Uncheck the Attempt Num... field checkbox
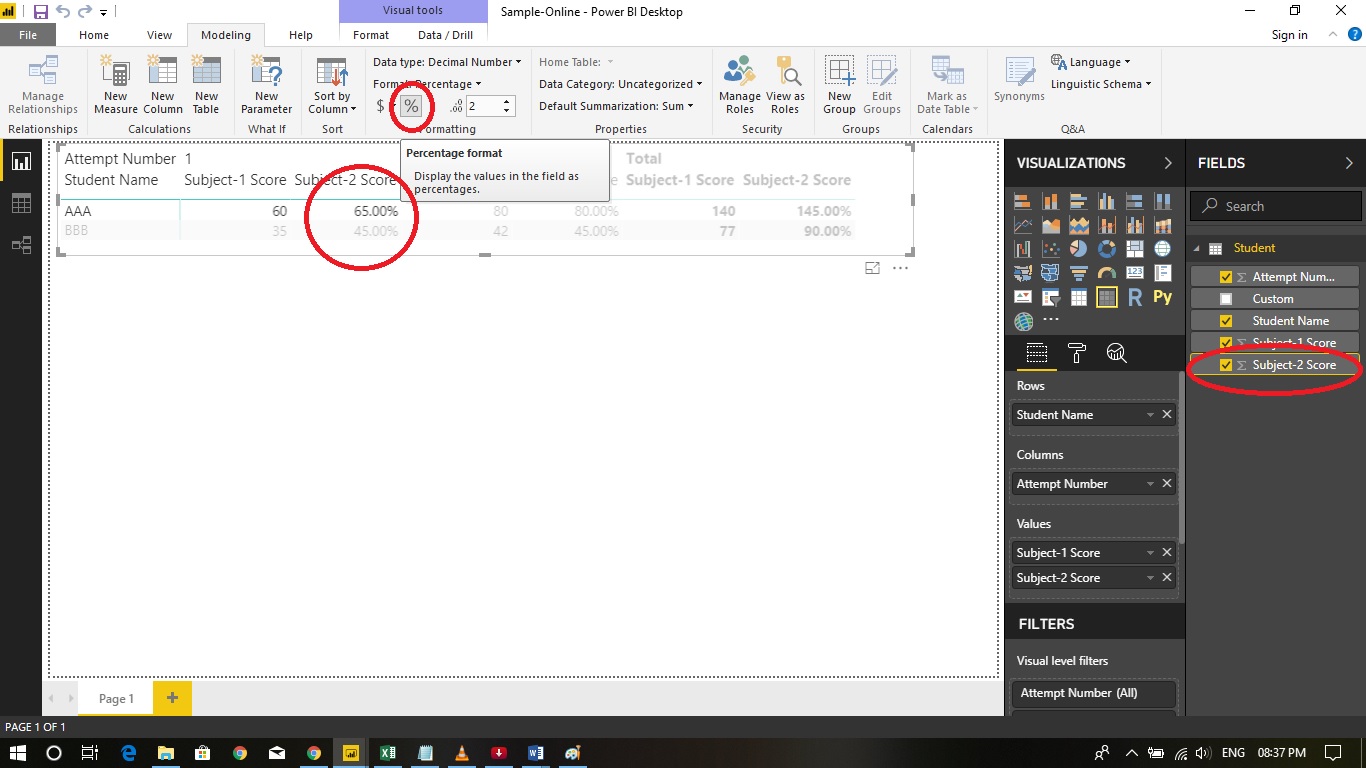The height and width of the screenshot is (768, 1366). coord(1226,277)
